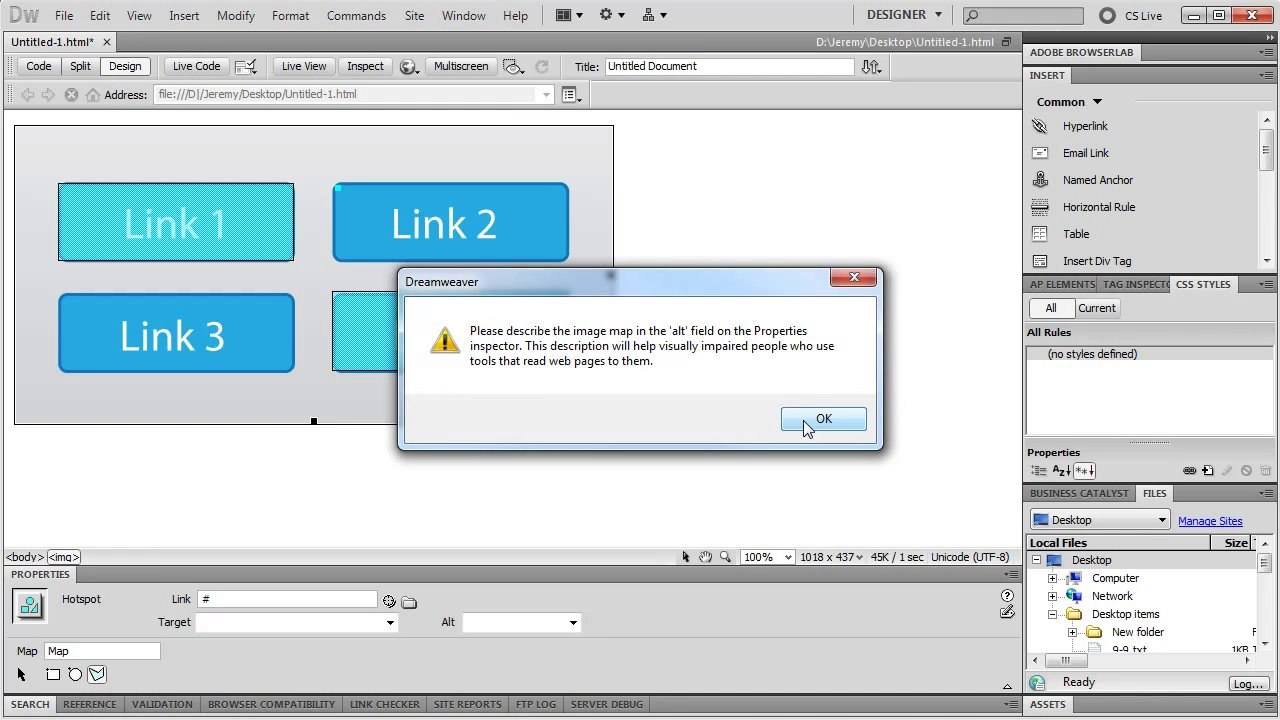Screen dimensions: 1280x720
Task: Click the Stop icon in the address toolbar
Action: [x=71, y=95]
